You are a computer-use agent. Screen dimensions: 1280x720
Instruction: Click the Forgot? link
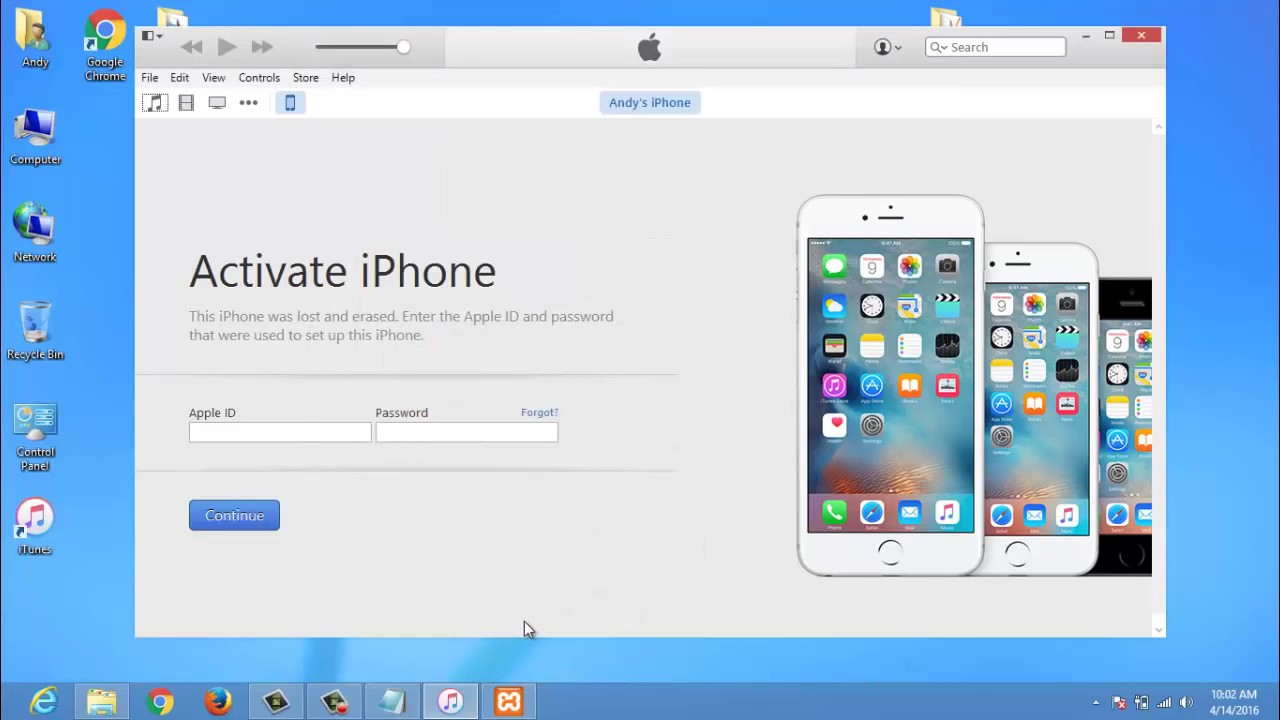click(x=539, y=412)
